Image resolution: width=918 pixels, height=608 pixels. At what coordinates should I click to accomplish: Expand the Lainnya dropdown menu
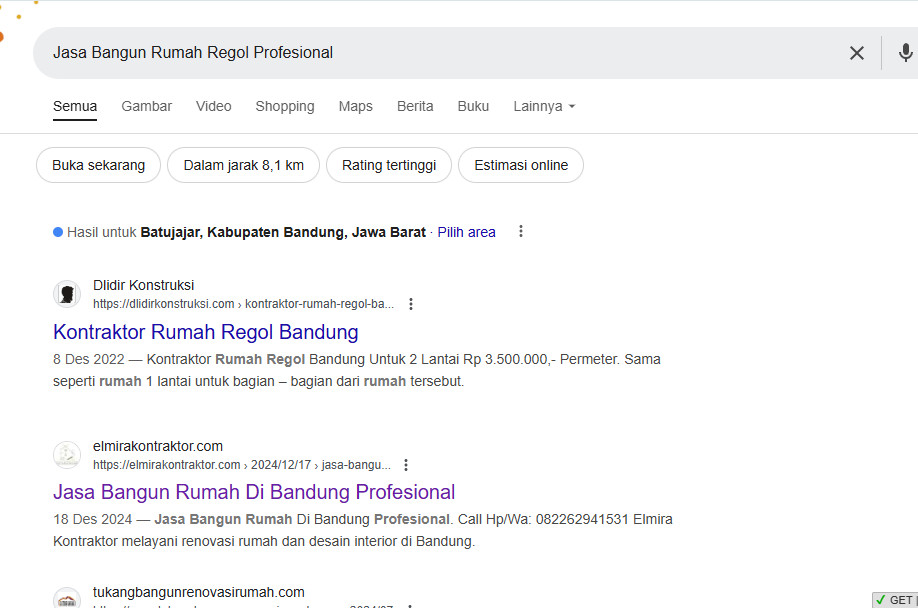pos(544,107)
